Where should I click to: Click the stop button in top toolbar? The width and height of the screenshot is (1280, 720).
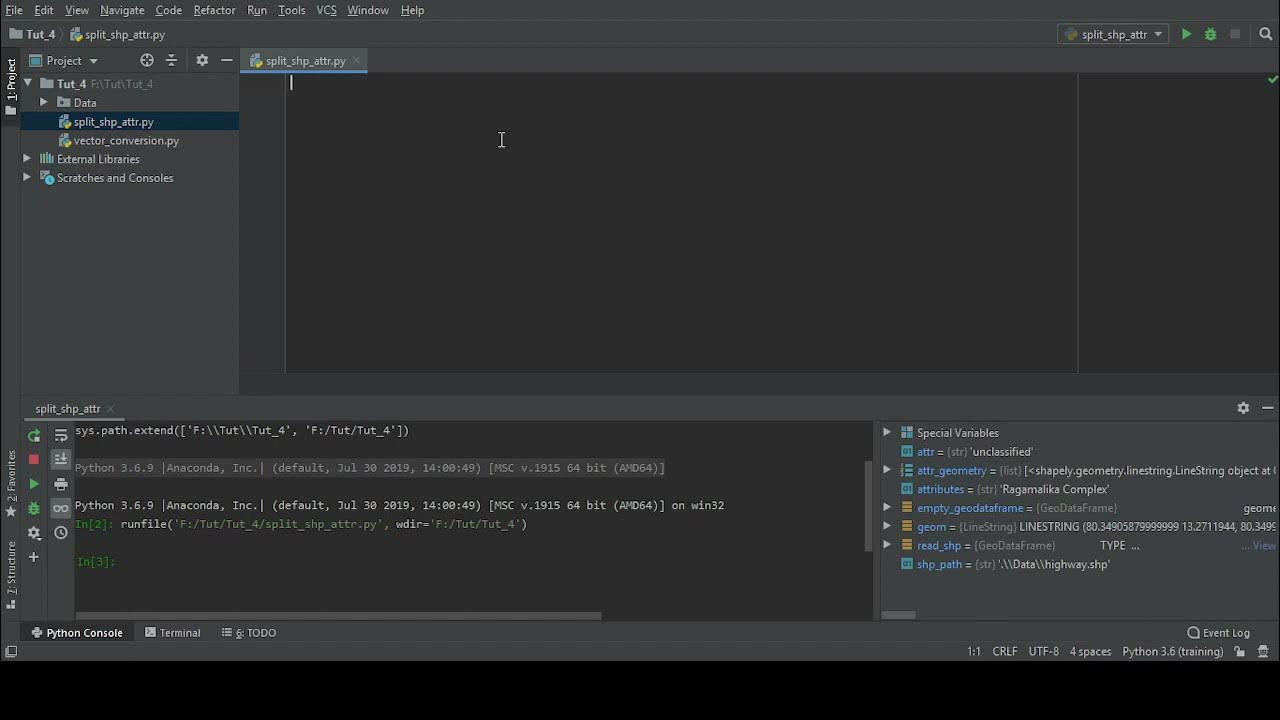coord(1235,34)
